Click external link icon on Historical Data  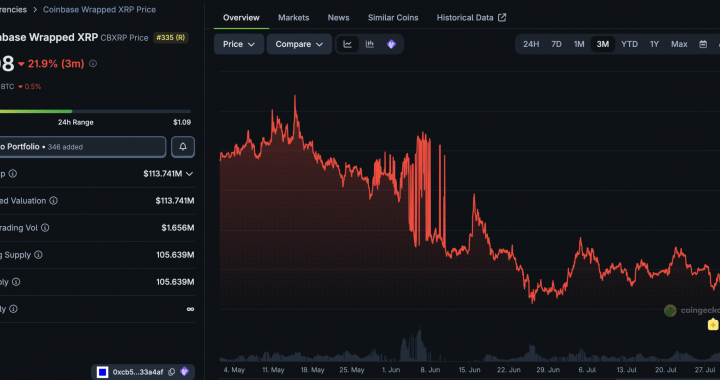tap(502, 17)
